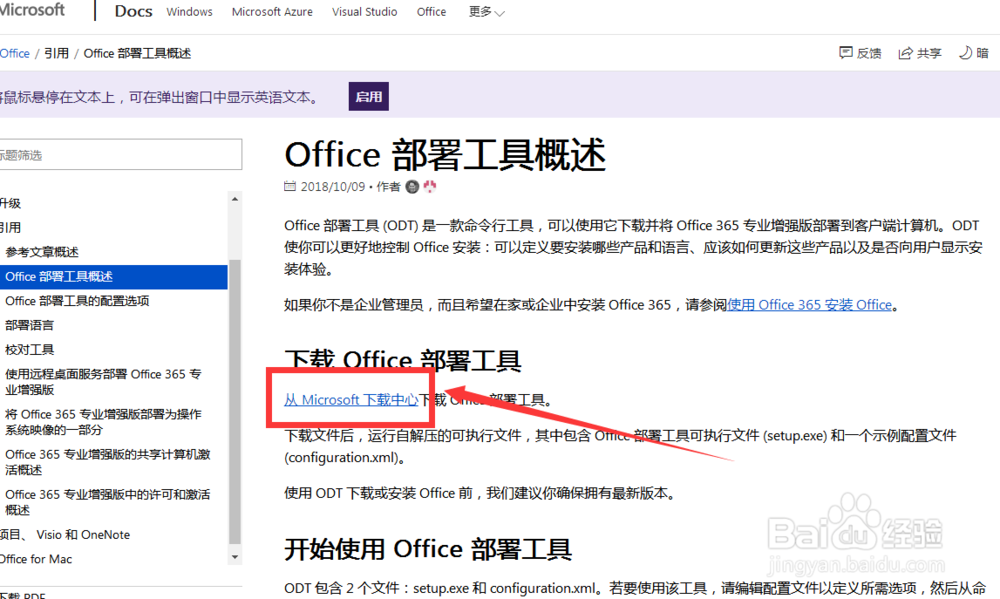Screen dimensions: 1000x599
Task: Click the Office 部署工具概述 page title
Action: tap(445, 155)
